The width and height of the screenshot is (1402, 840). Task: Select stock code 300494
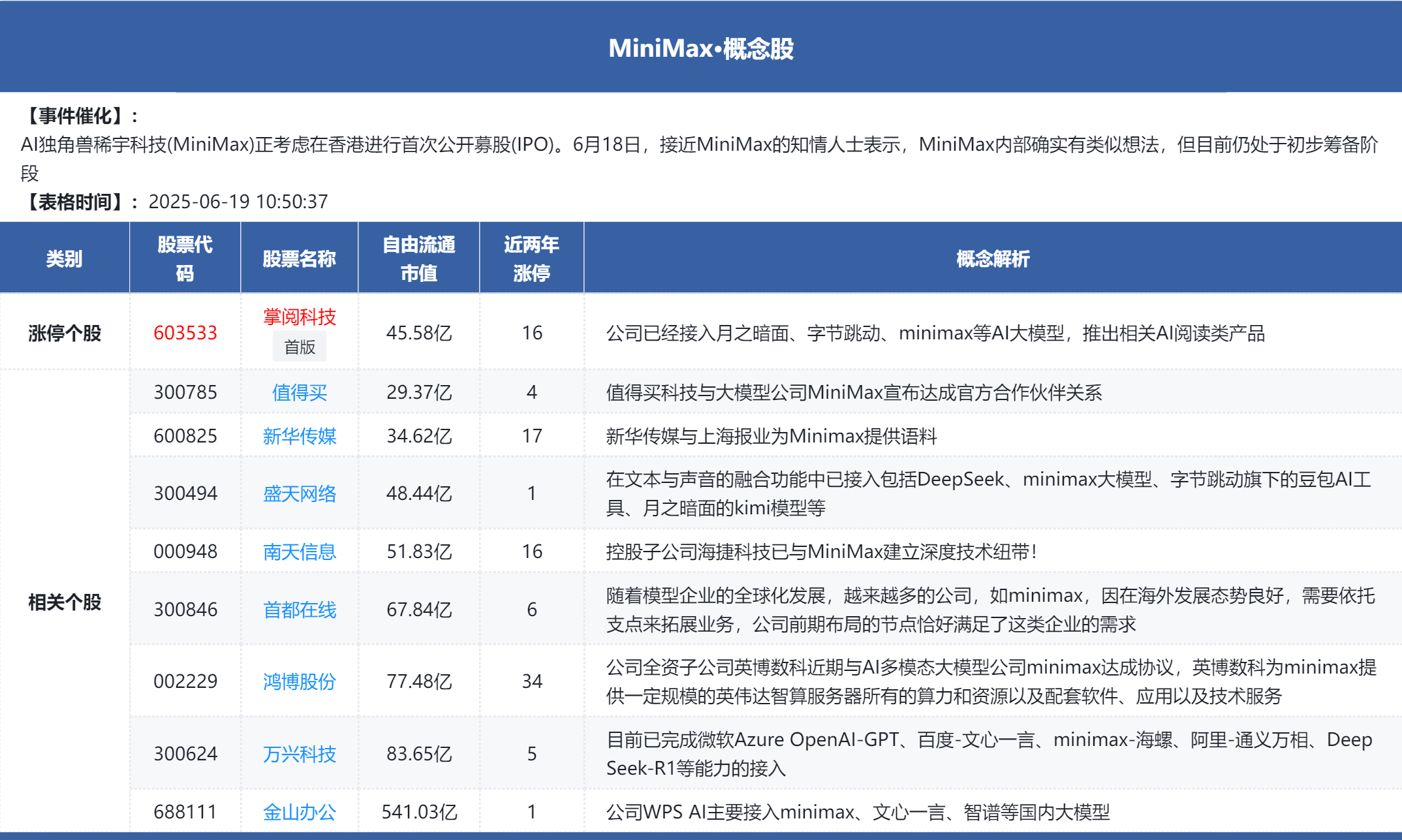point(185,493)
